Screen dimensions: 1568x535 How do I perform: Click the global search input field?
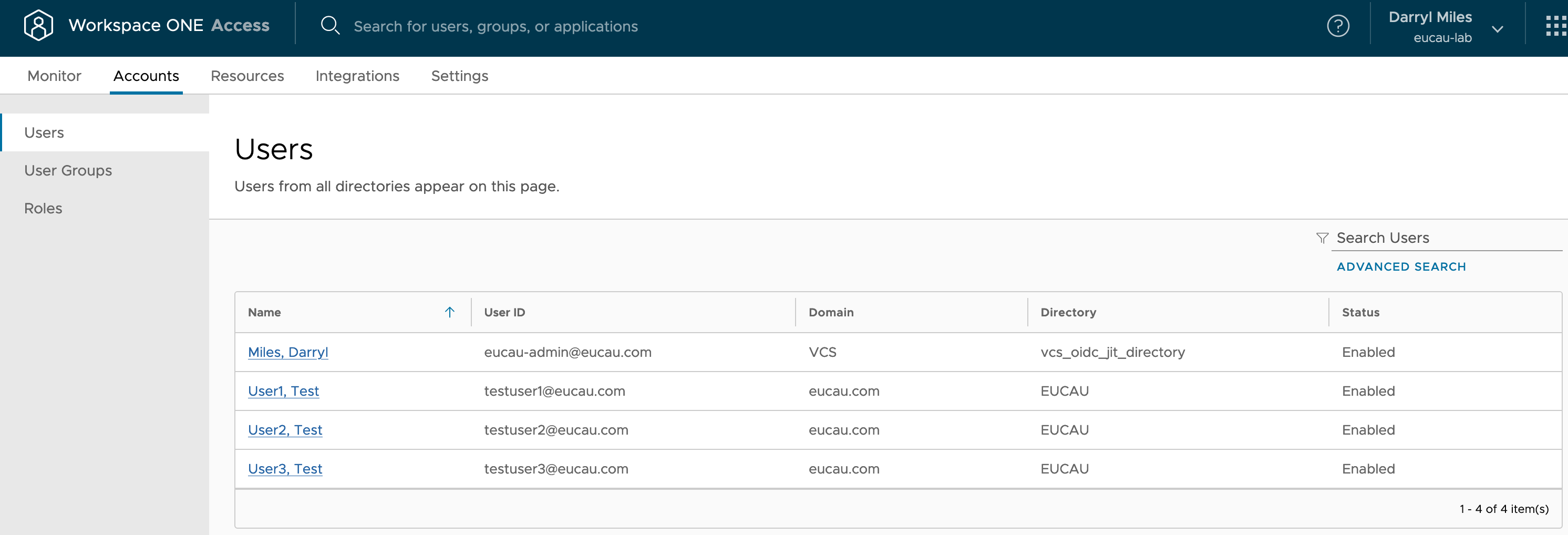click(x=496, y=26)
